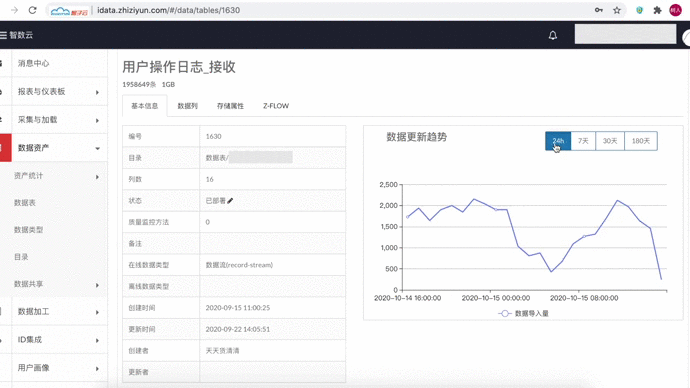Viewport: 690px width, 388px height.
Task: Open browser extensions puzzle icon
Action: [x=657, y=10]
